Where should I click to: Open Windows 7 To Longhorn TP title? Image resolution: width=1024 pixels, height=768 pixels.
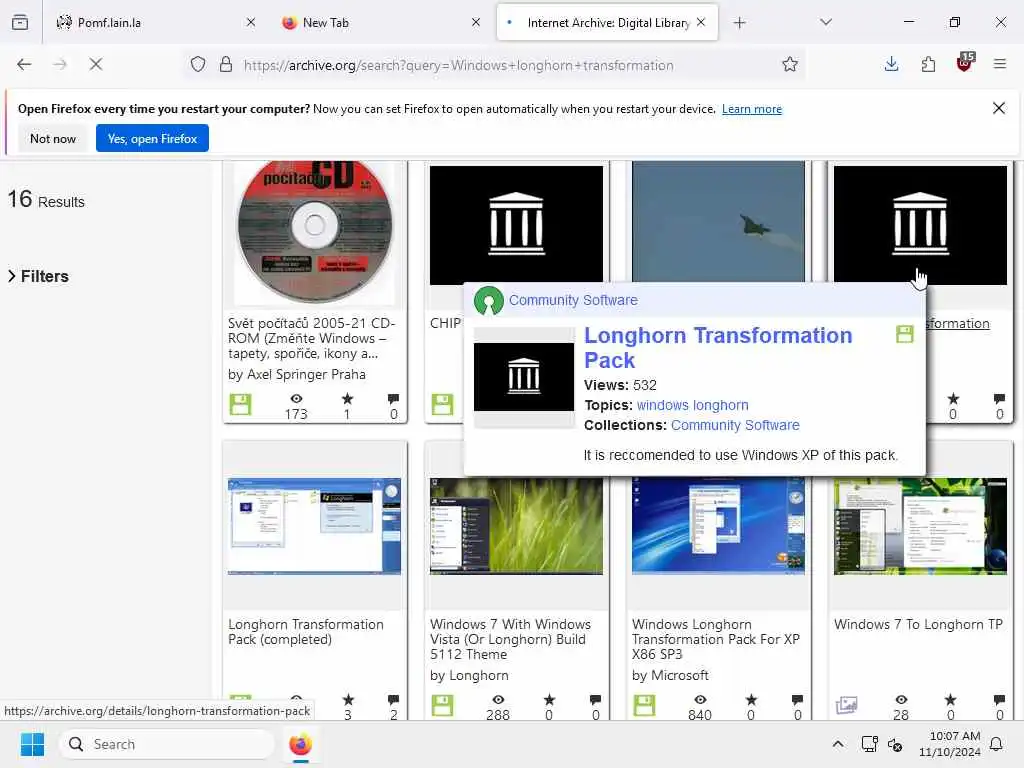[918, 624]
